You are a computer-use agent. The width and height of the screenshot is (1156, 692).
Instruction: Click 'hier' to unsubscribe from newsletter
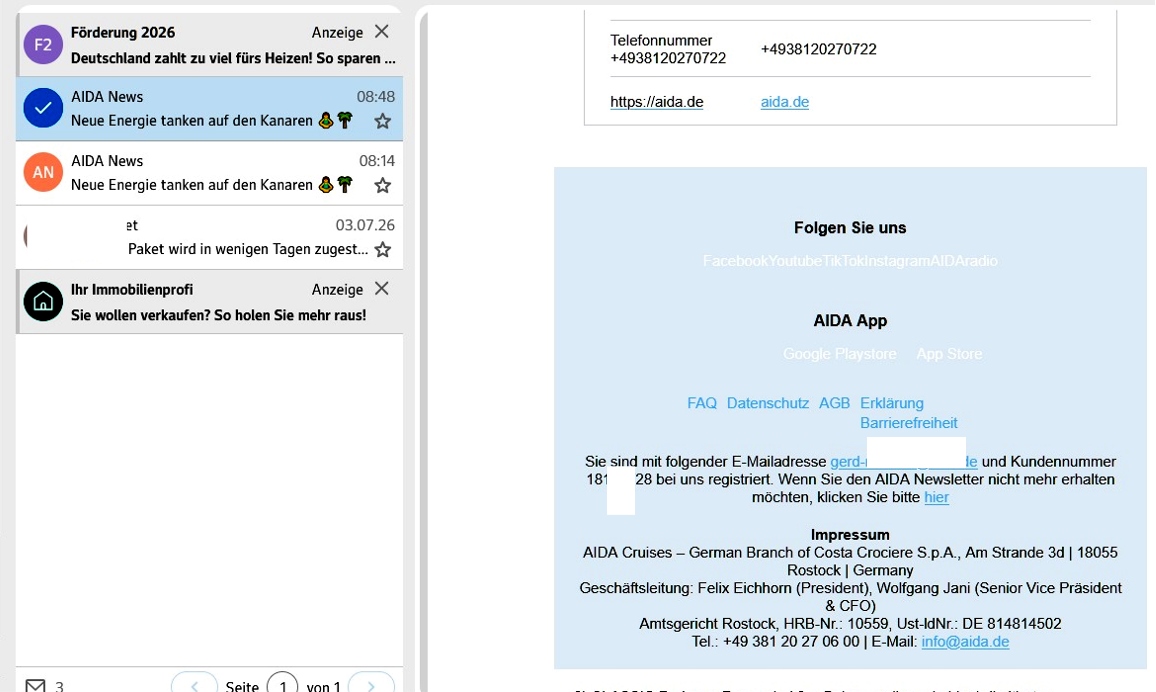[x=936, y=497]
